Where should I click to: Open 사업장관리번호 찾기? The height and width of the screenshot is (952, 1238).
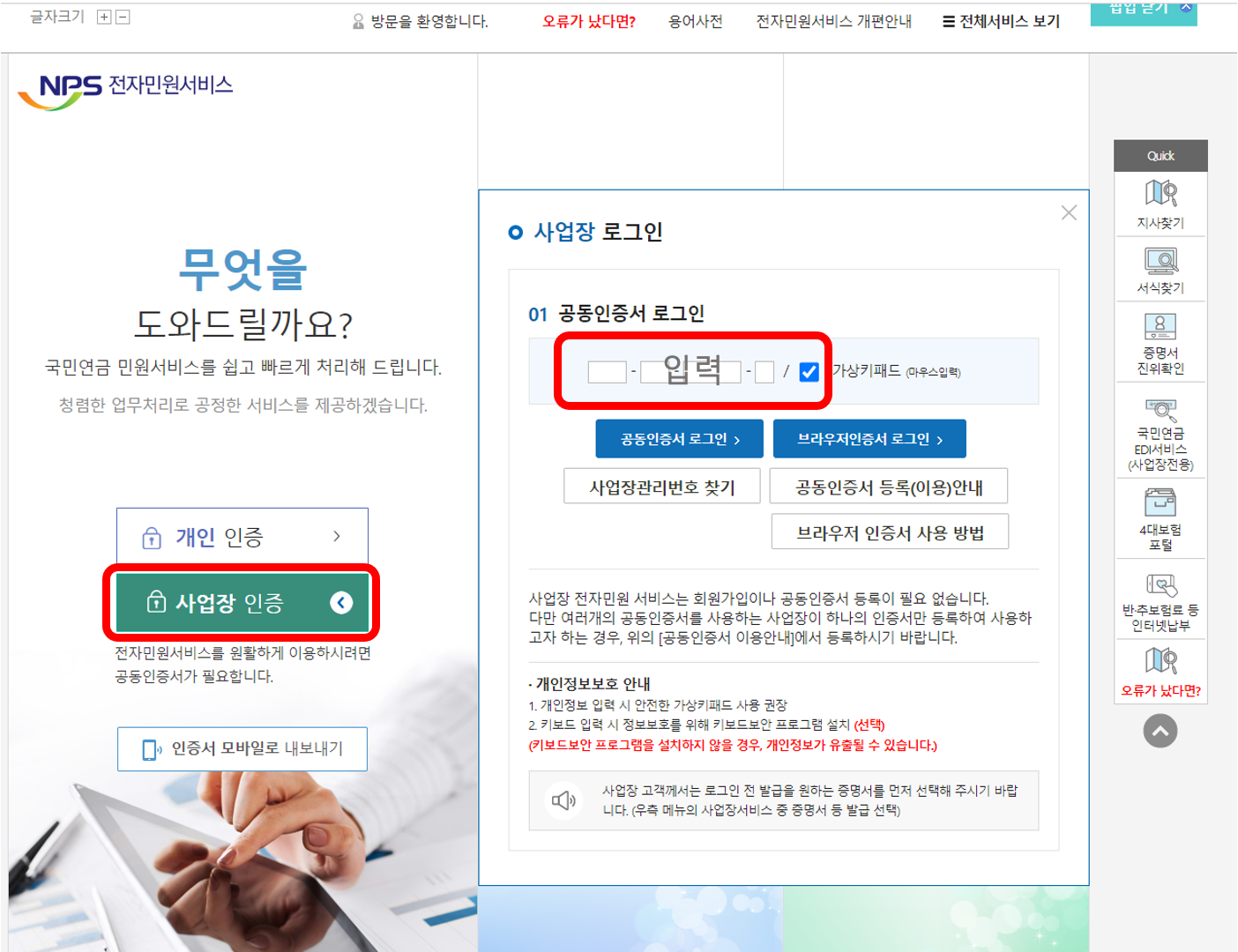point(662,486)
